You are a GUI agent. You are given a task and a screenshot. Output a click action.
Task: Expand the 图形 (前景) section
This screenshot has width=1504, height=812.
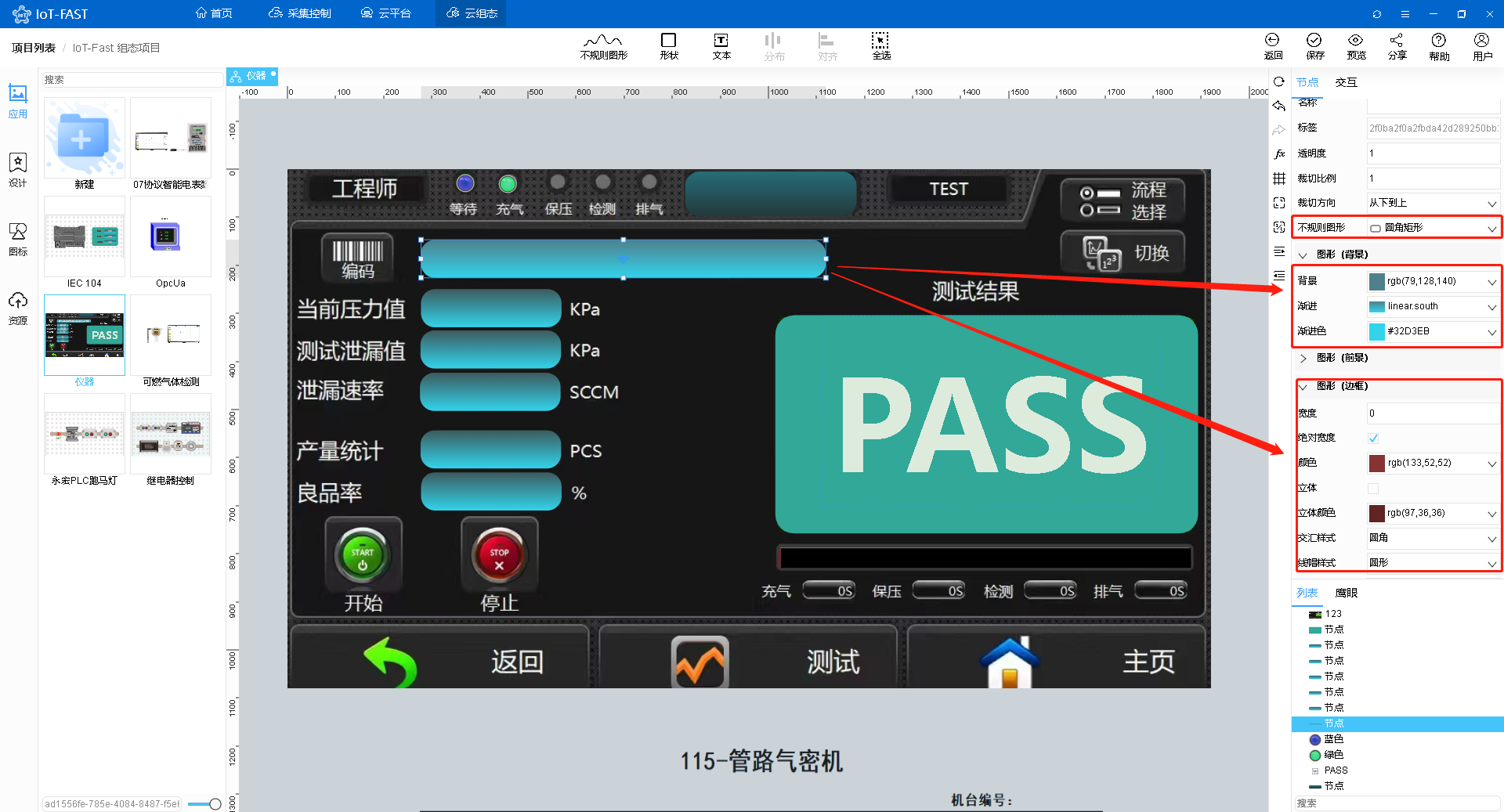click(1303, 358)
